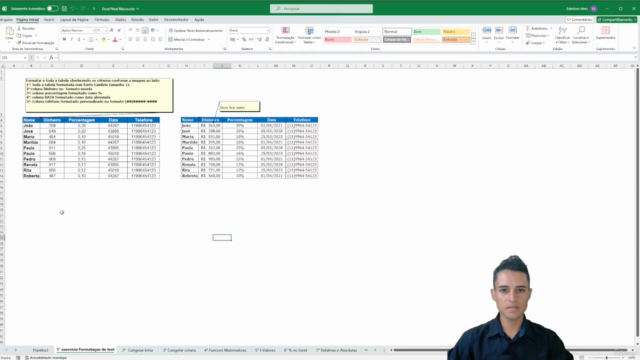Open Layout da Página tab

74,20
